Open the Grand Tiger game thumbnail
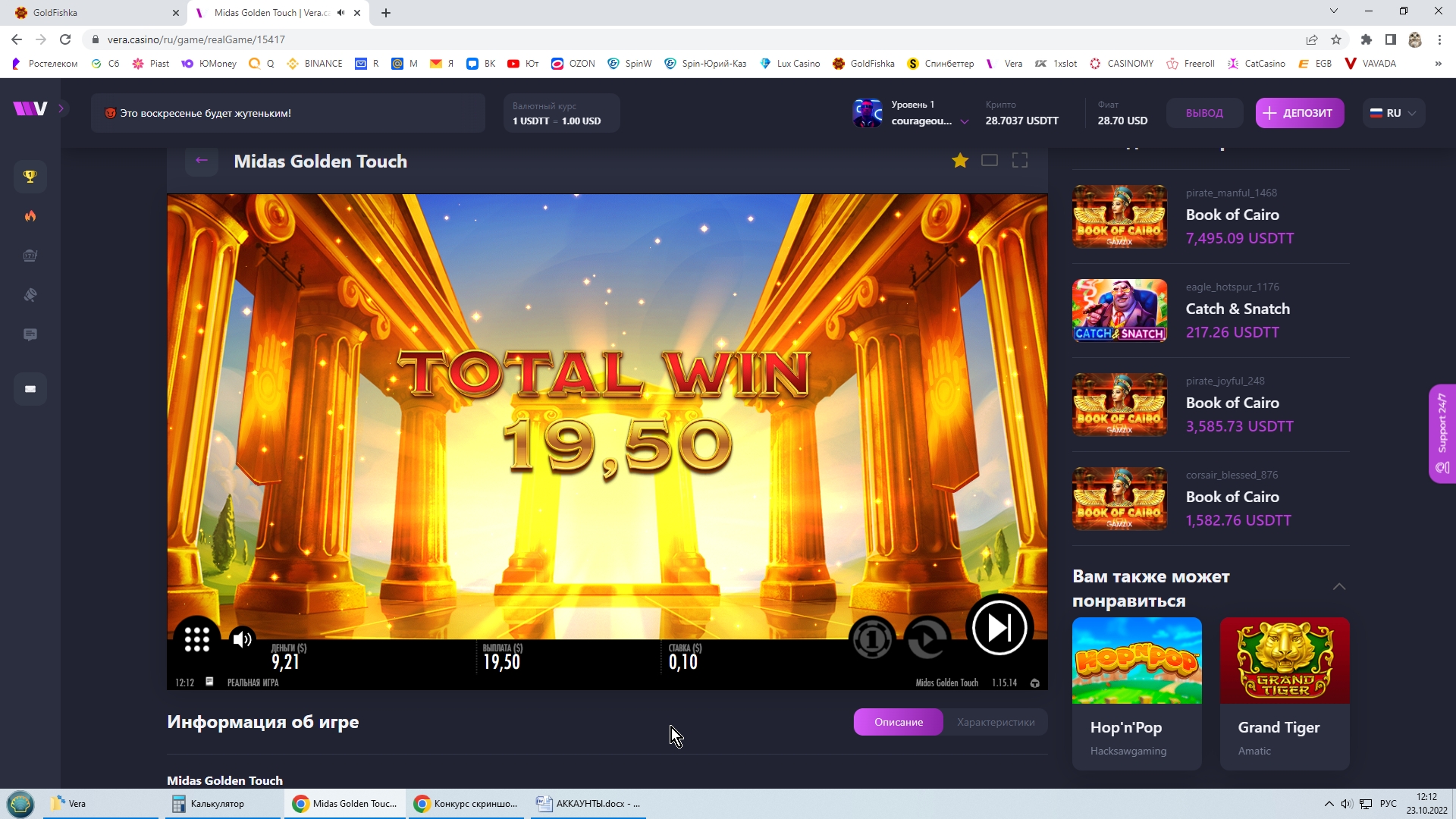The width and height of the screenshot is (1456, 819). click(1285, 661)
